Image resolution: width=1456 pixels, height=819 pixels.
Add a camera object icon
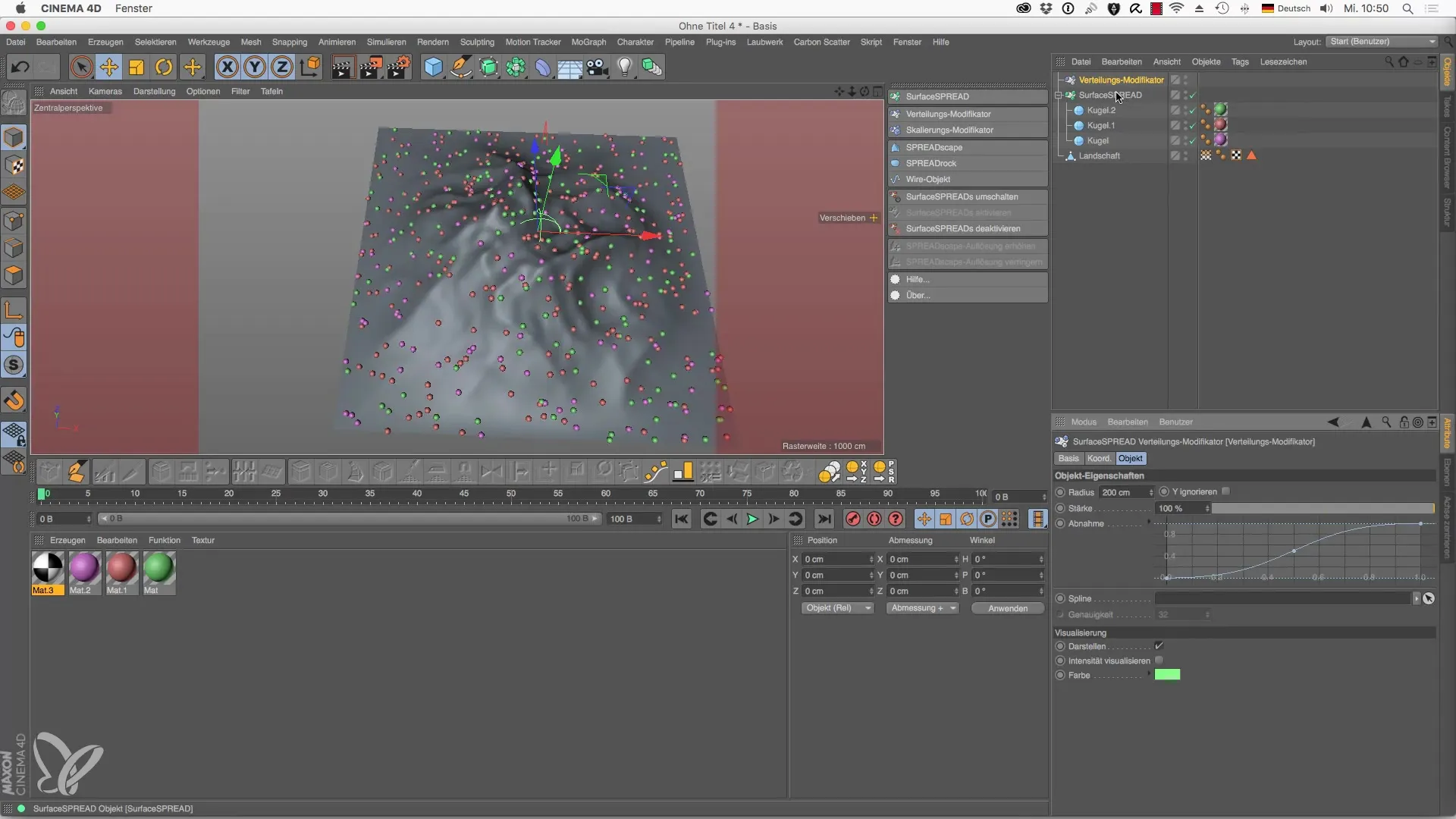(598, 67)
